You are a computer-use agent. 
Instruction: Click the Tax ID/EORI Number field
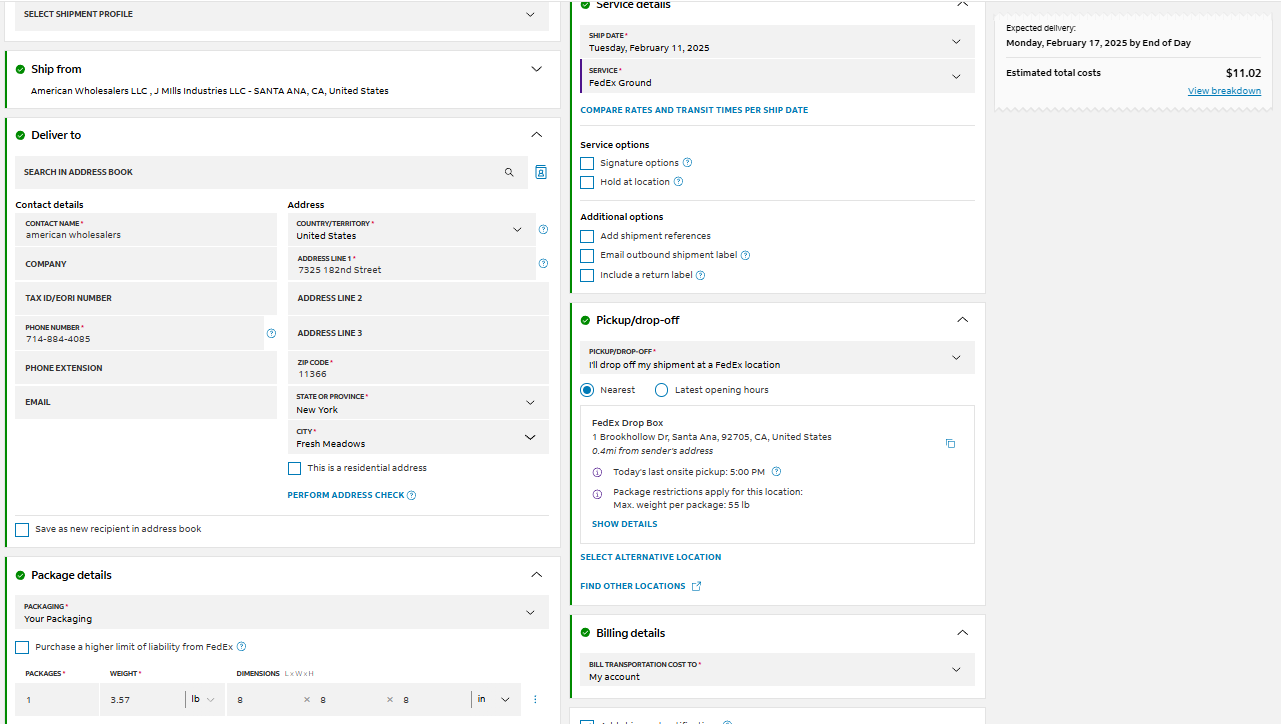click(x=146, y=298)
